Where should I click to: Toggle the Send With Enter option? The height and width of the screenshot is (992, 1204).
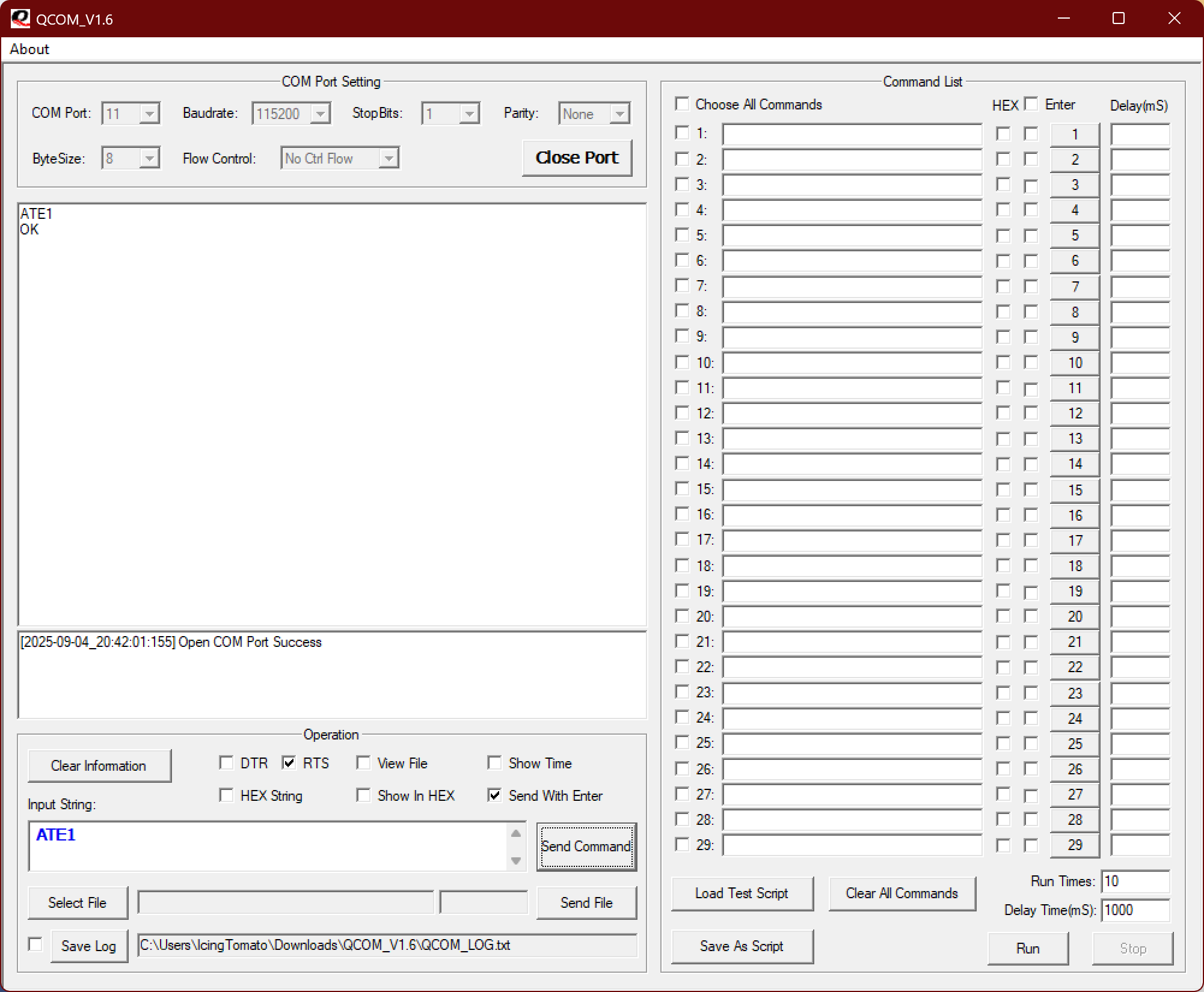coord(495,795)
